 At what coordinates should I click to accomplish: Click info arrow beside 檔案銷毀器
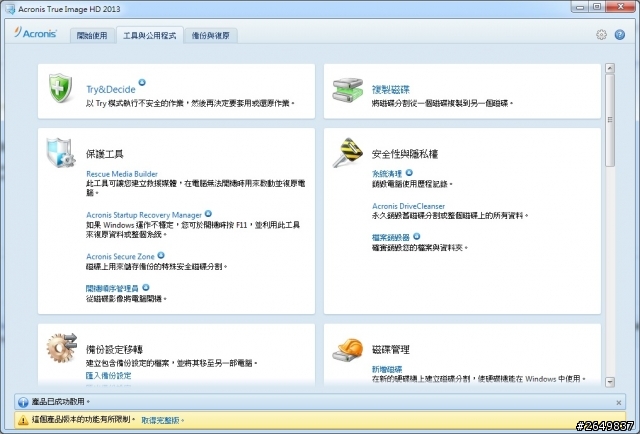(x=416, y=236)
